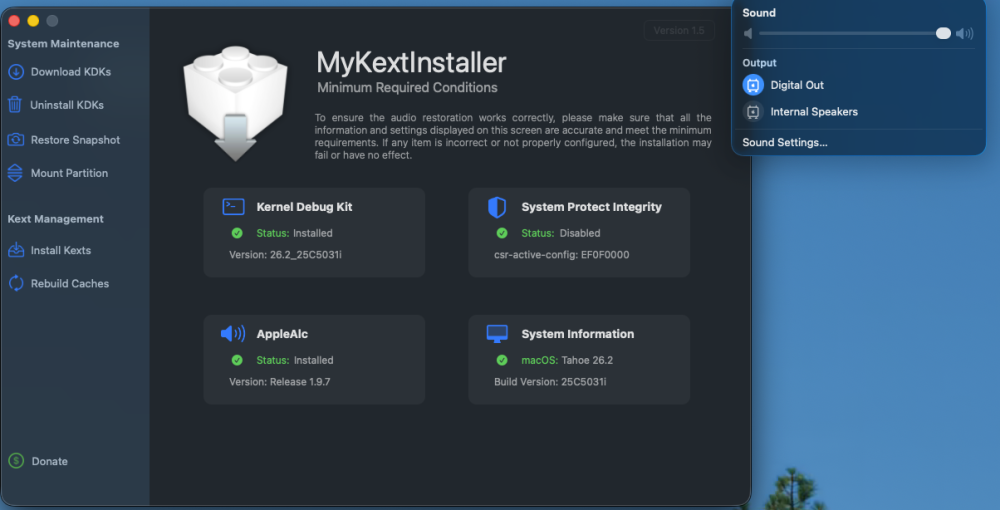Click the Restore Snapshot camera icon
The height and width of the screenshot is (510, 1000).
click(16, 140)
